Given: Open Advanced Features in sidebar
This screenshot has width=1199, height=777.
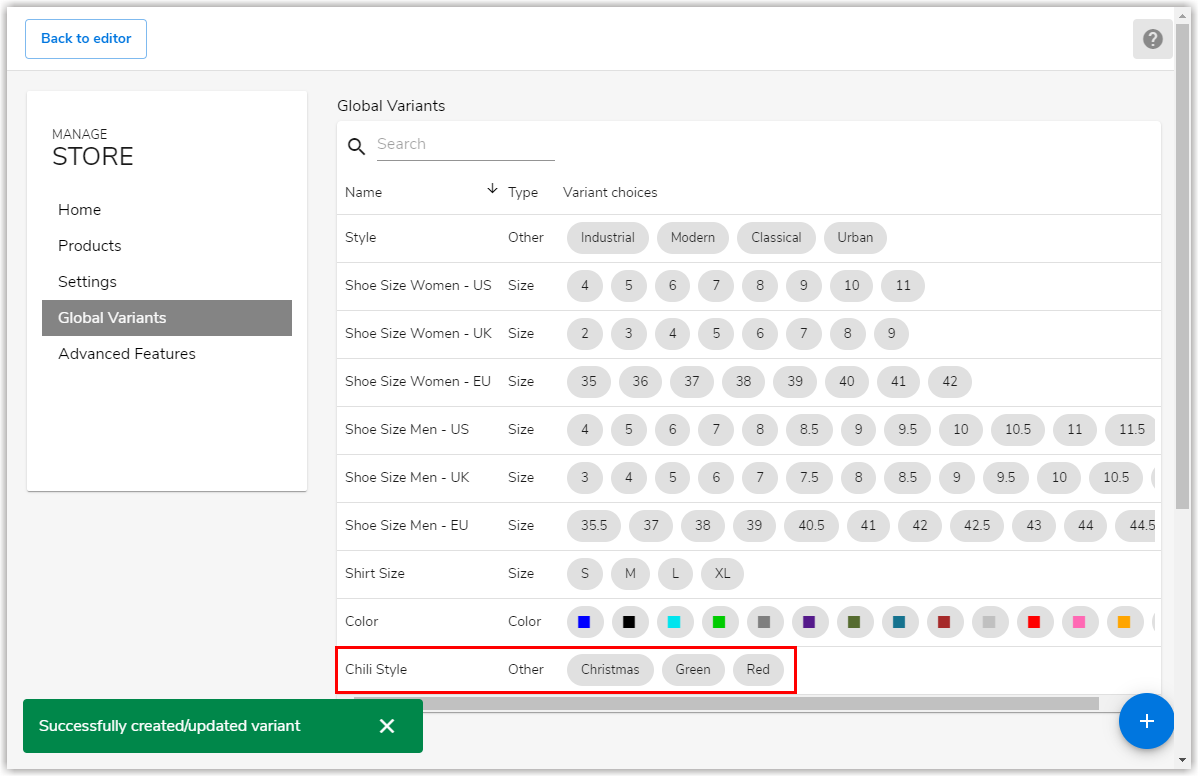Looking at the screenshot, I should pyautogui.click(x=127, y=353).
